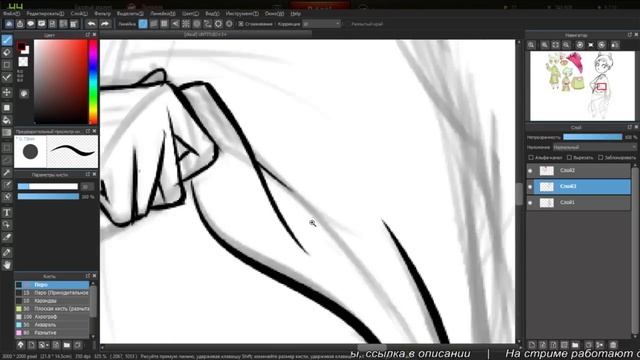This screenshot has width=640, height=360.
Task: Select the Перо brush in list
Action: point(52,285)
